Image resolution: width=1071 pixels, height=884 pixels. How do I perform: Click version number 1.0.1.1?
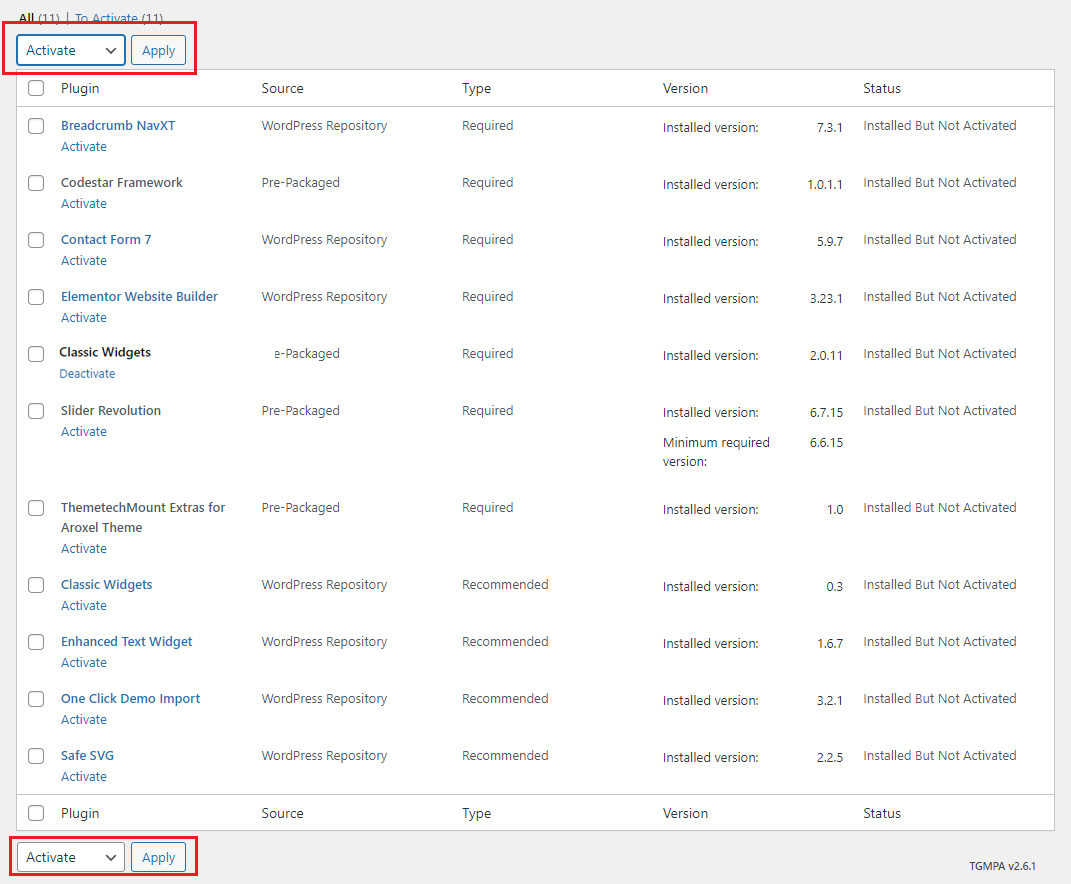[x=825, y=184]
